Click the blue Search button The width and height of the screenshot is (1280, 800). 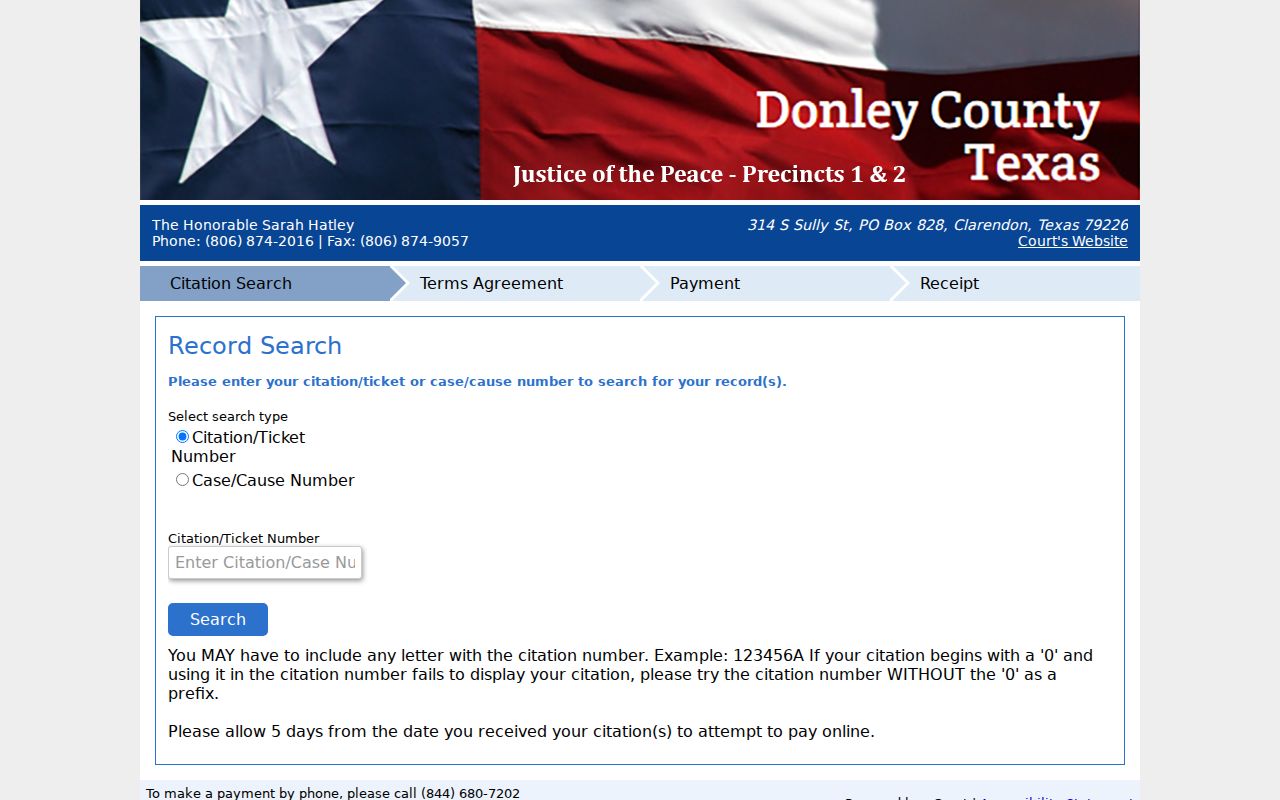tap(218, 619)
